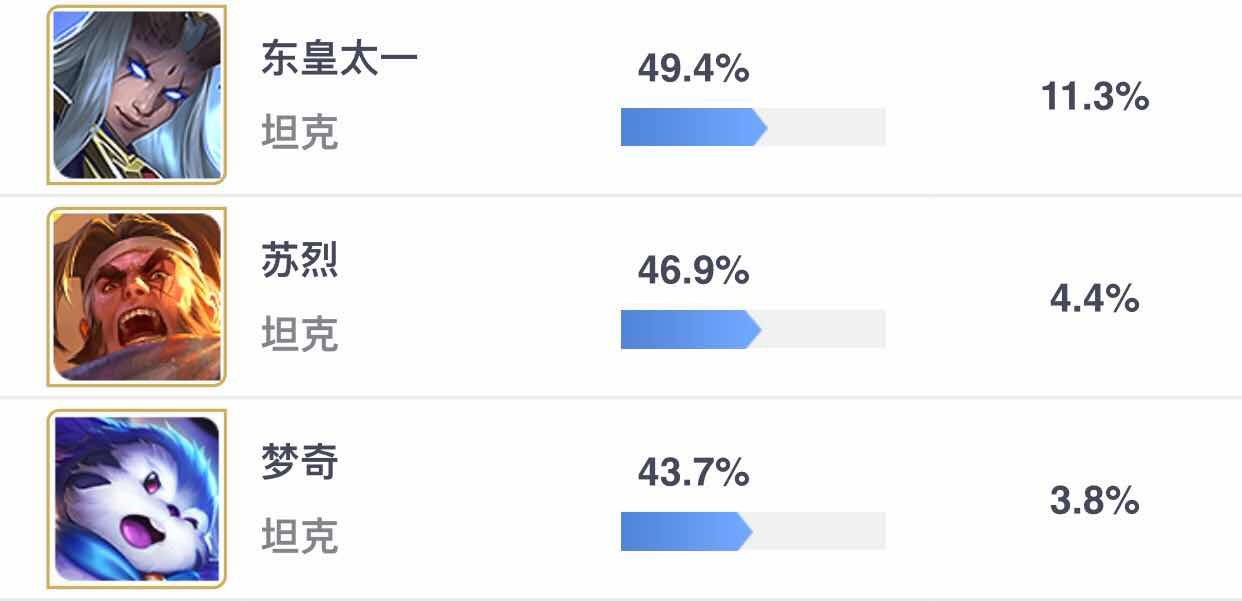
Task: Select the hero name 苏烈
Action: tap(300, 260)
